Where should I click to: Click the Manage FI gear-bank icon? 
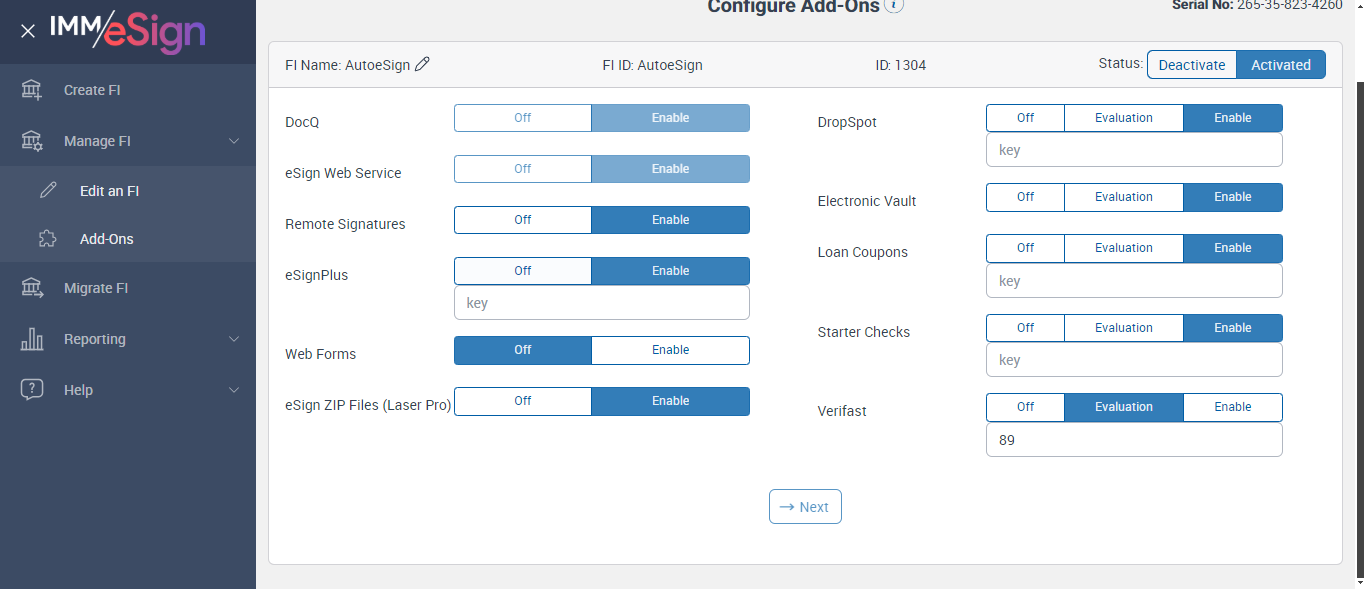tap(32, 141)
